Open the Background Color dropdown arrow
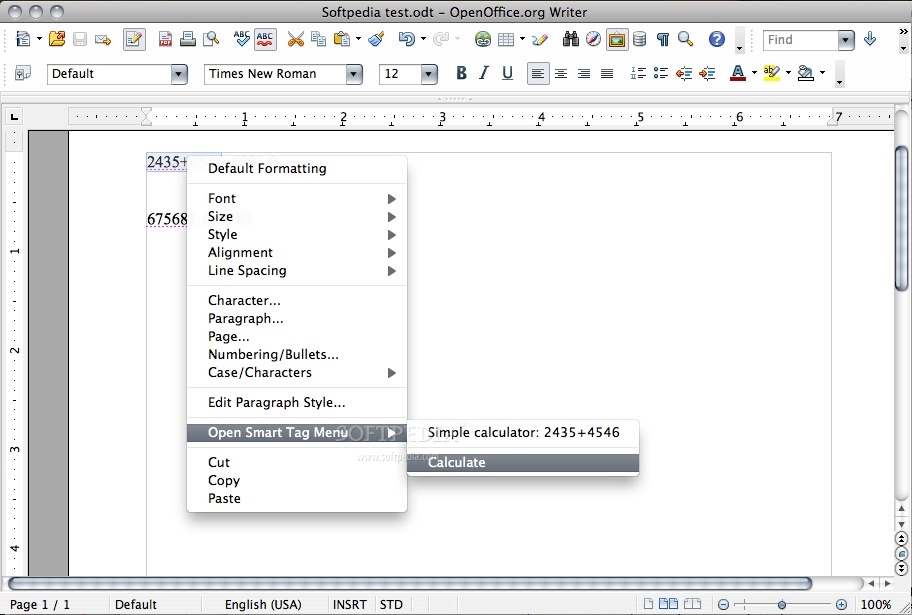912x615 pixels. (822, 73)
